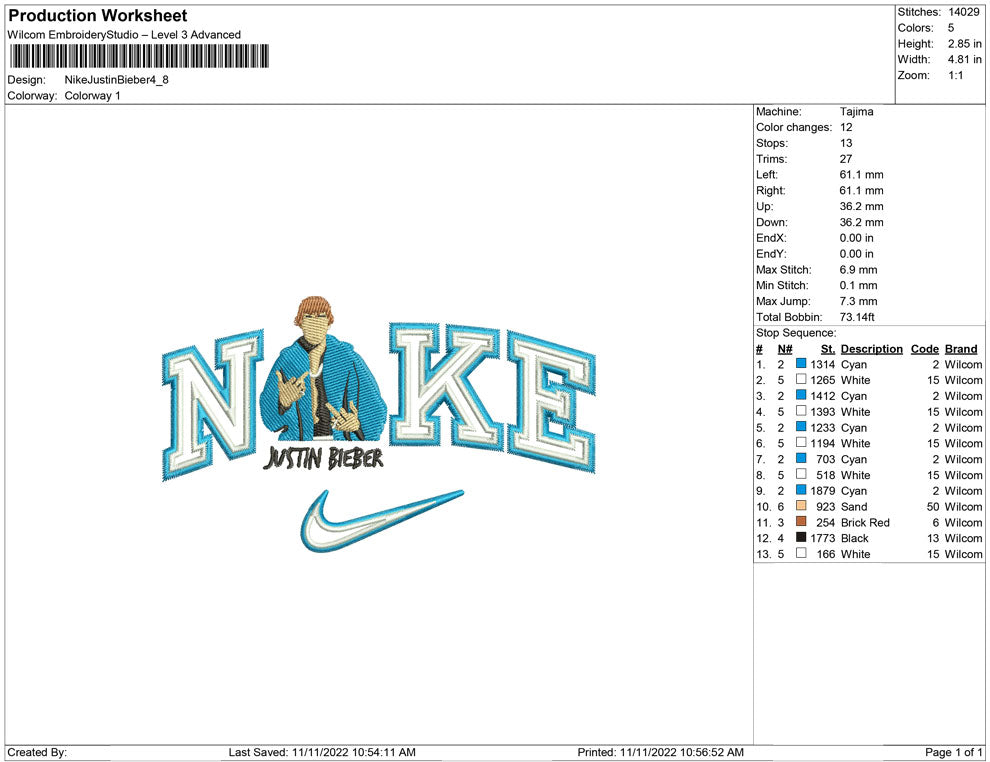
Task: Click the Max Jump value "7.3 mm"
Action: point(859,301)
